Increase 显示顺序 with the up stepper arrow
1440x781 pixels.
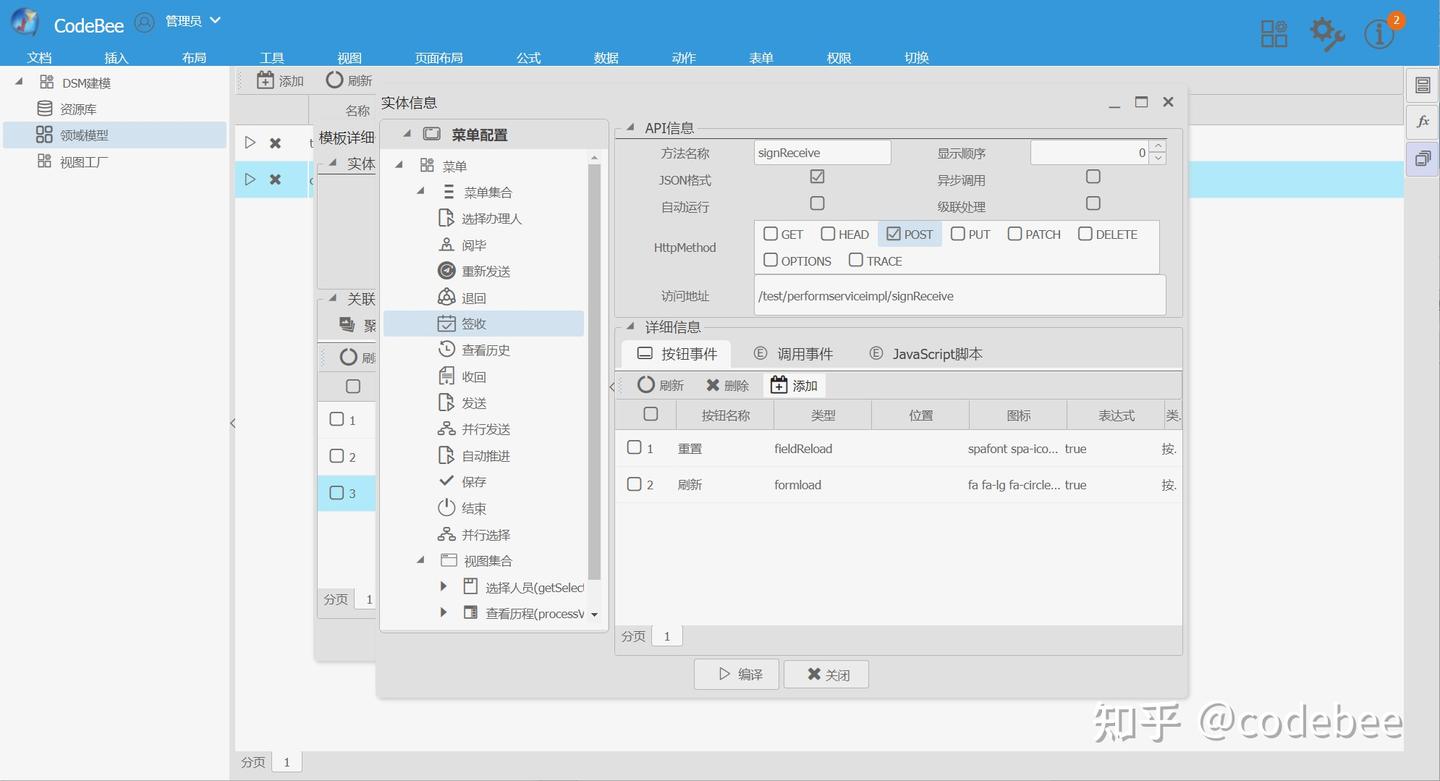click(x=1157, y=146)
